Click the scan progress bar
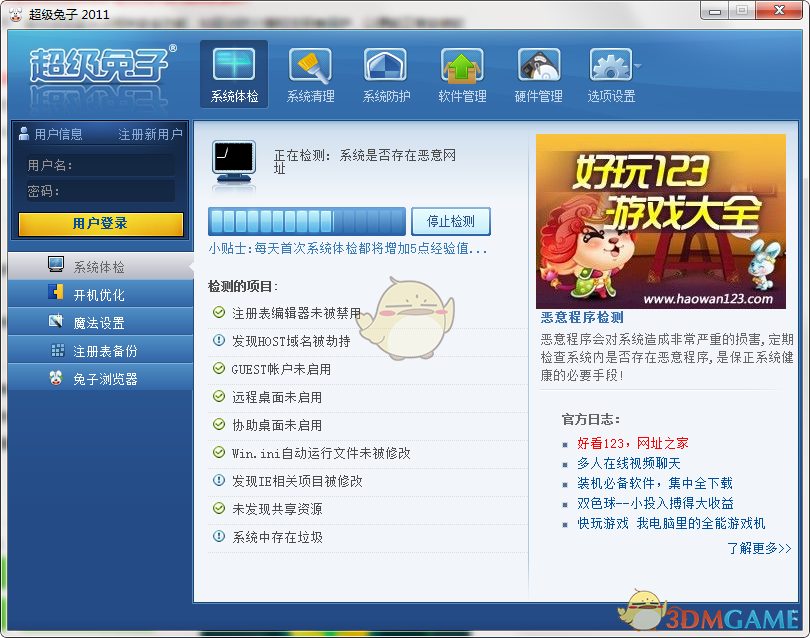 click(307, 221)
